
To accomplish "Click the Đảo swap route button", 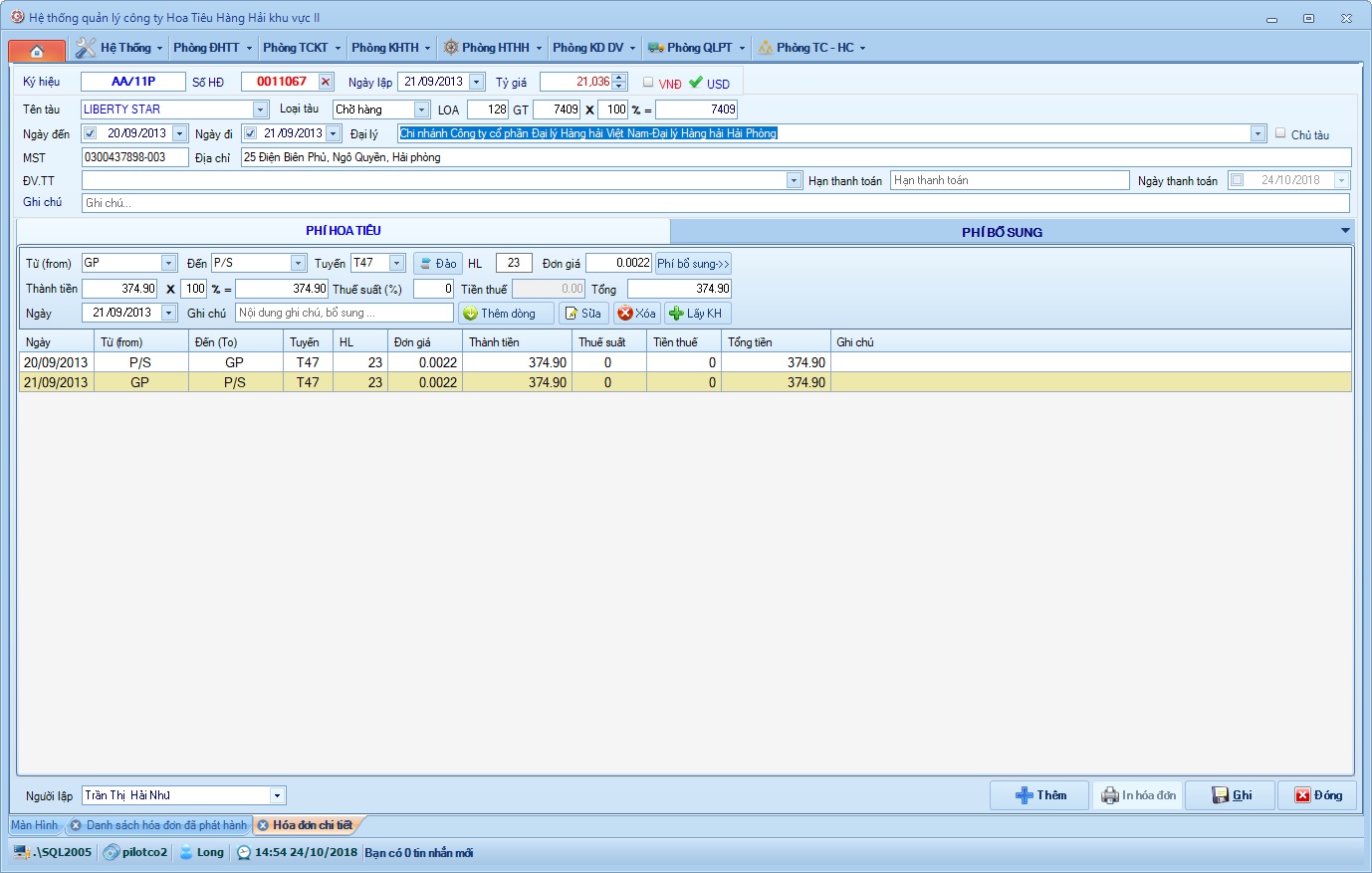I will 437,264.
